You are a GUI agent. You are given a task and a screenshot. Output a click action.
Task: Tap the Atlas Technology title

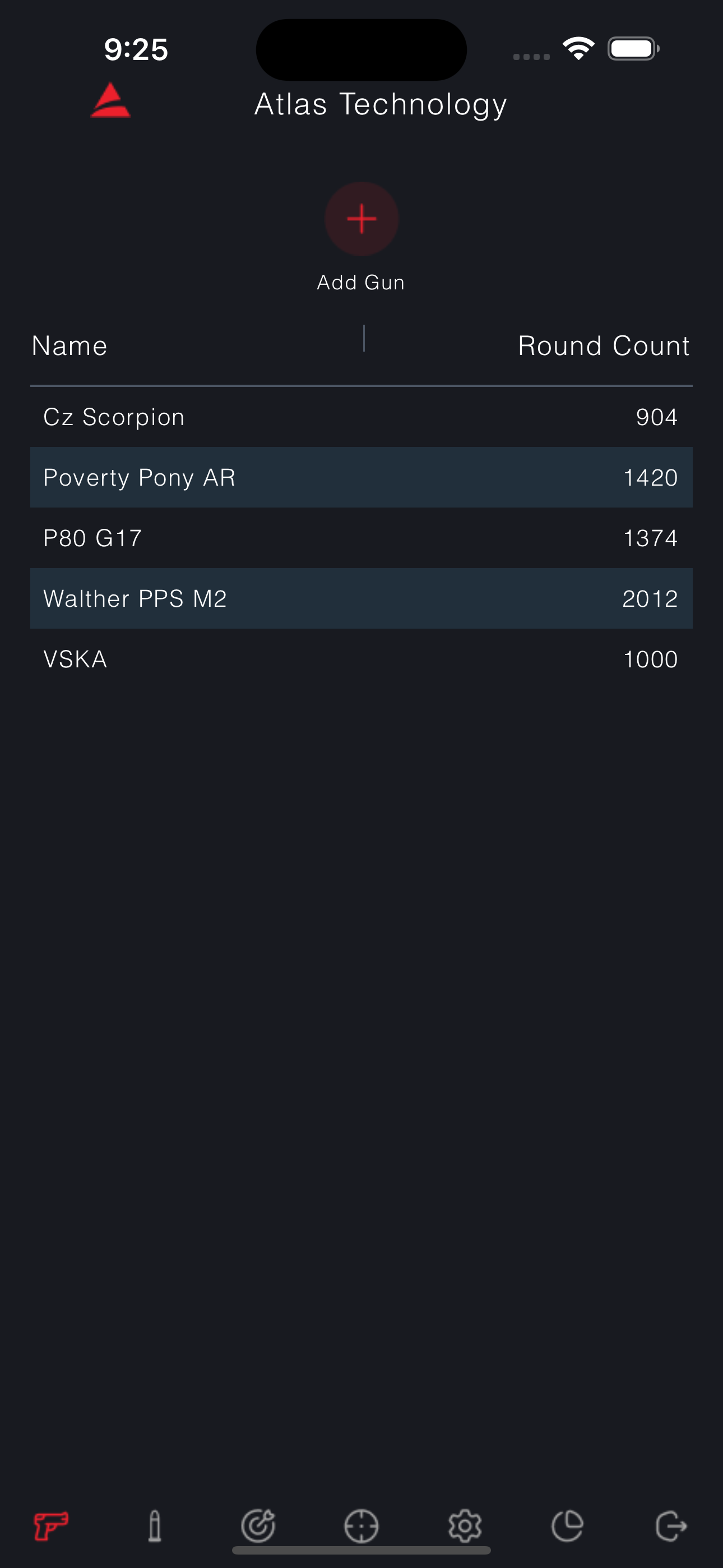[381, 105]
